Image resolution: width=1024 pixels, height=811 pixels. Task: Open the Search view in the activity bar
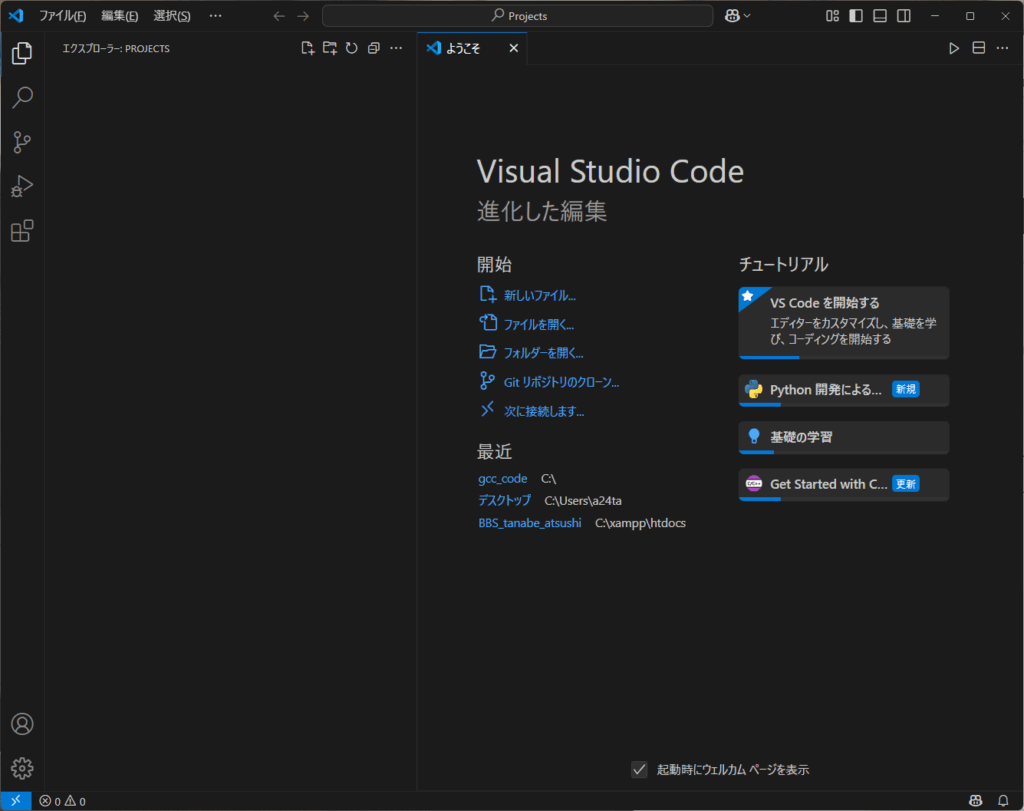22,97
